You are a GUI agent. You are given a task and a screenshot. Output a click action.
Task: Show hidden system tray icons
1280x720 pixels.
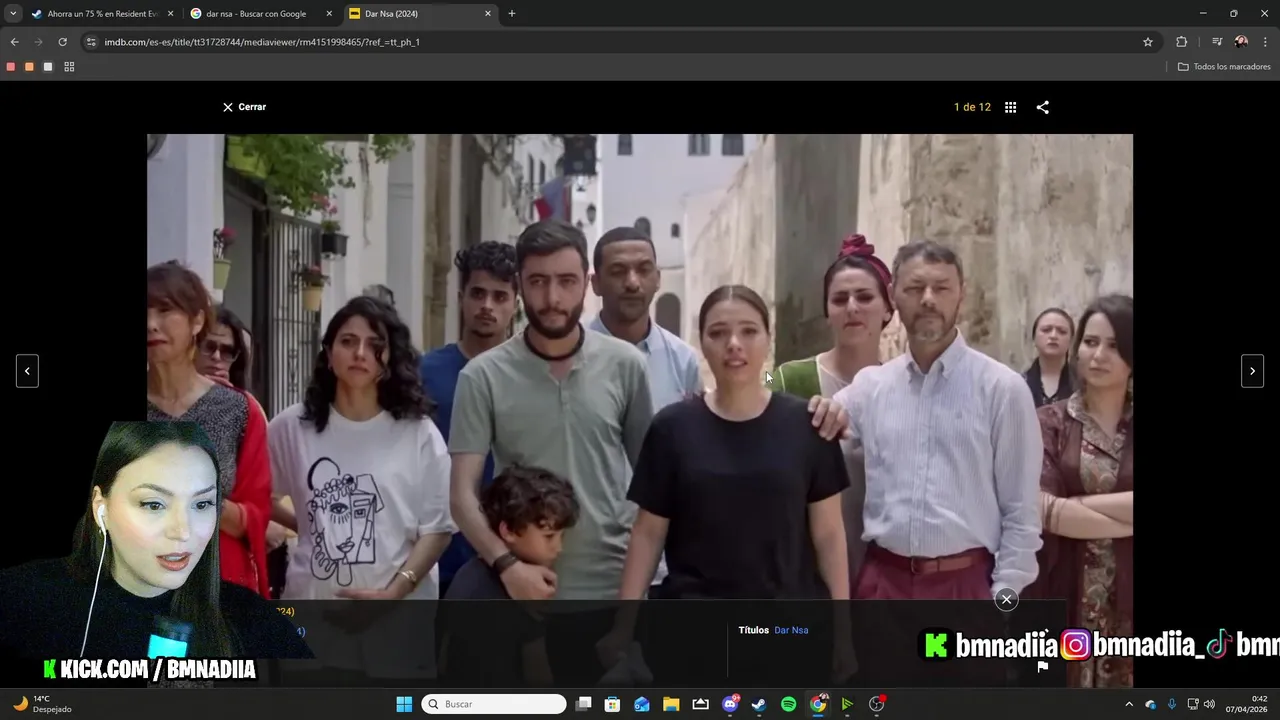[1129, 704]
